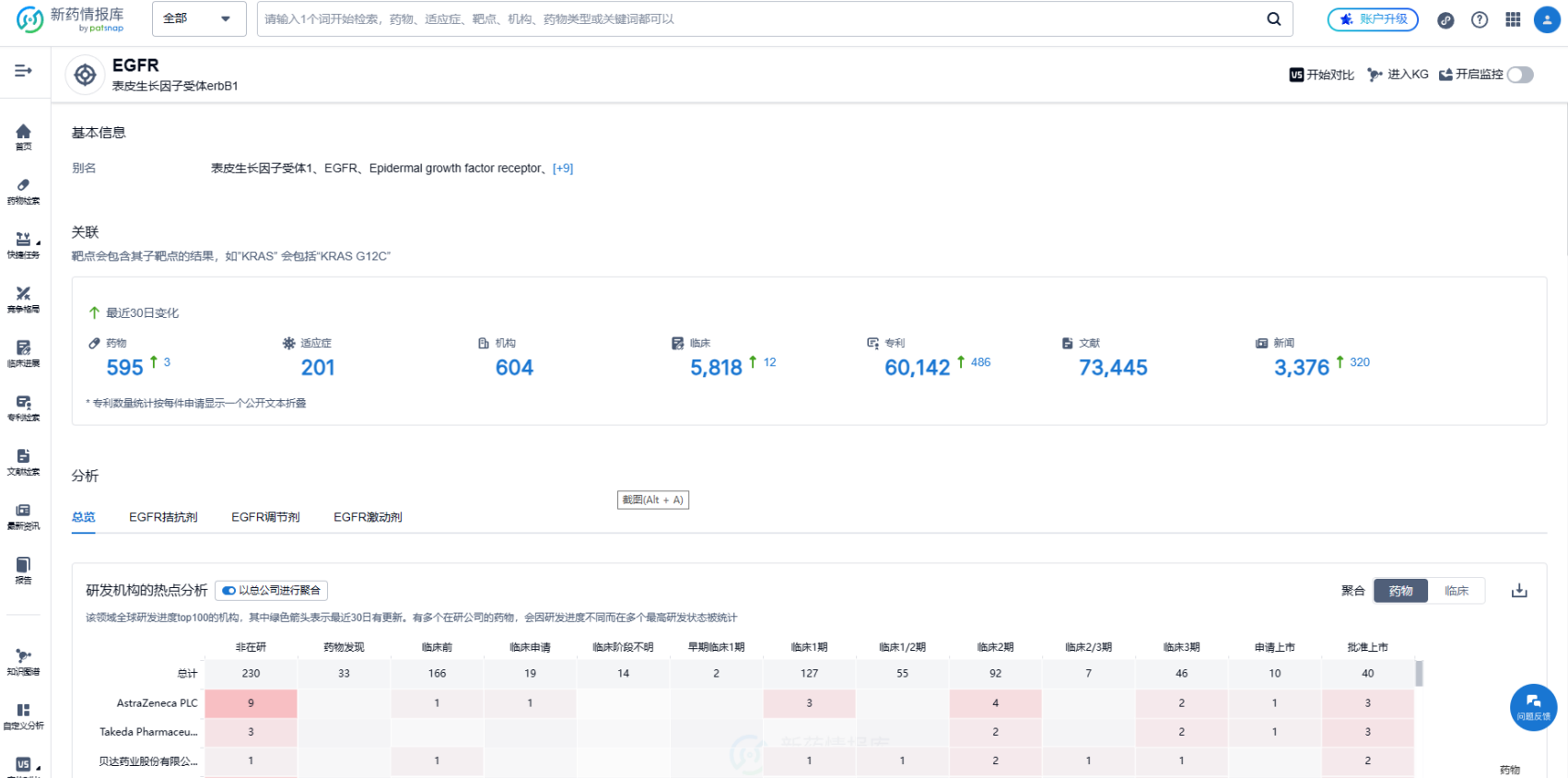Open 药物检索 drug search in sidebar
The width and height of the screenshot is (1568, 778).
click(x=23, y=190)
